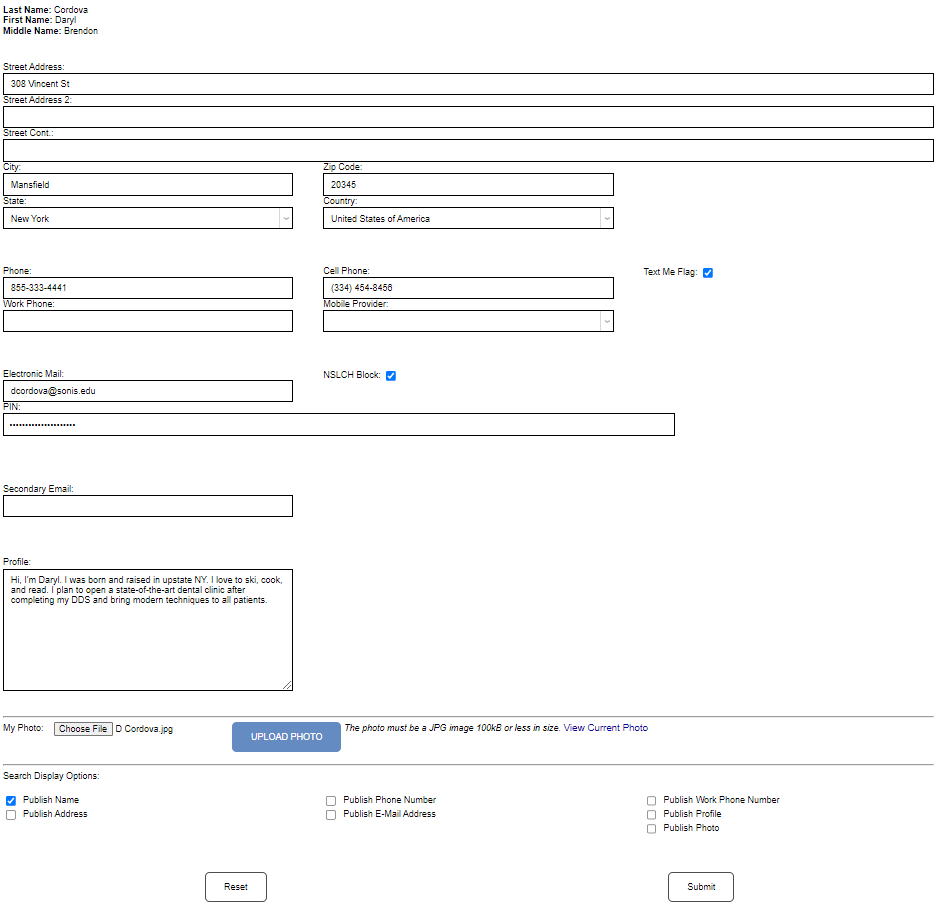This screenshot has width=936, height=905.
Task: Click the Reset button
Action: point(235,886)
